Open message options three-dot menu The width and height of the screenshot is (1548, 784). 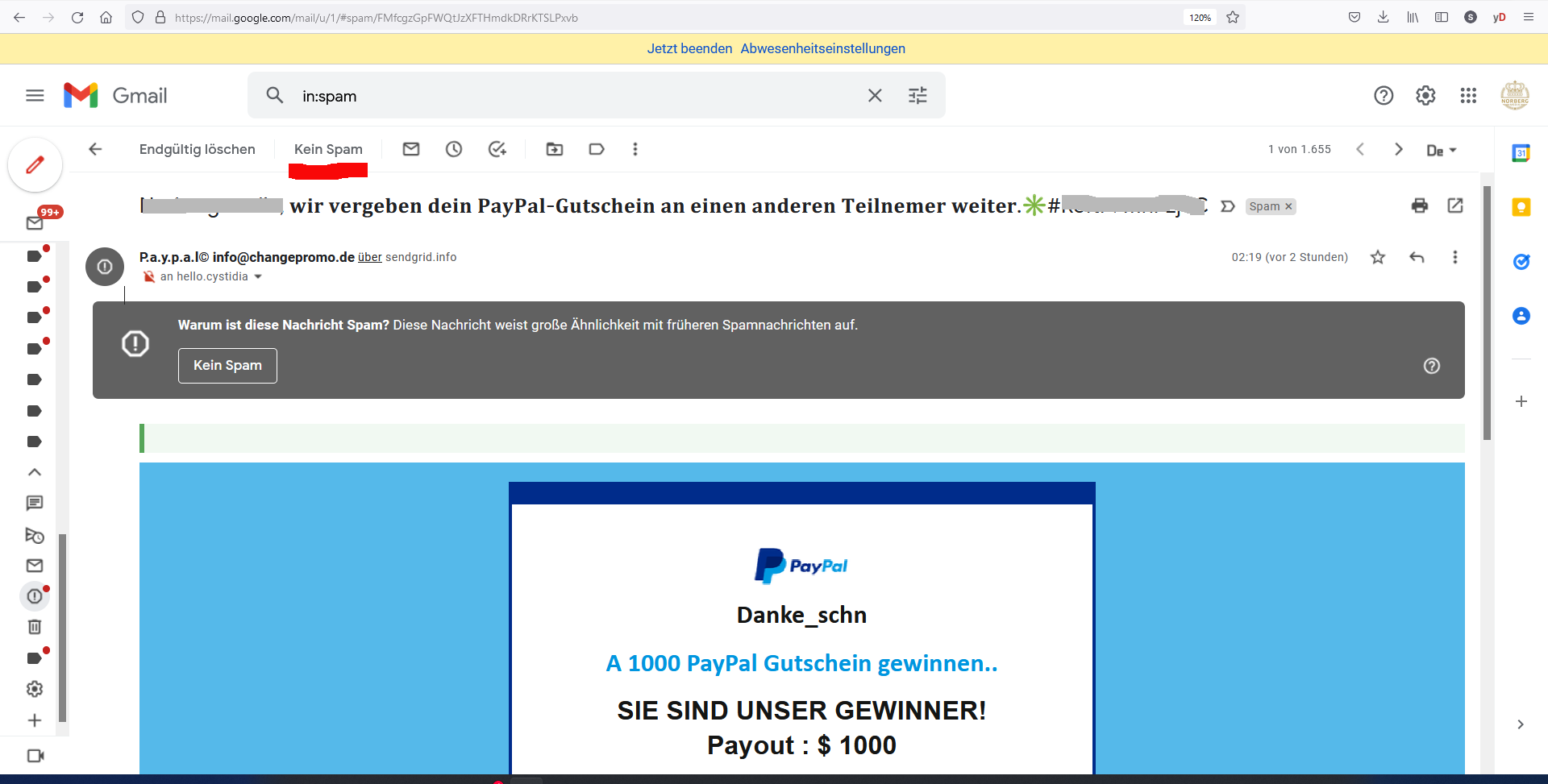(1455, 257)
